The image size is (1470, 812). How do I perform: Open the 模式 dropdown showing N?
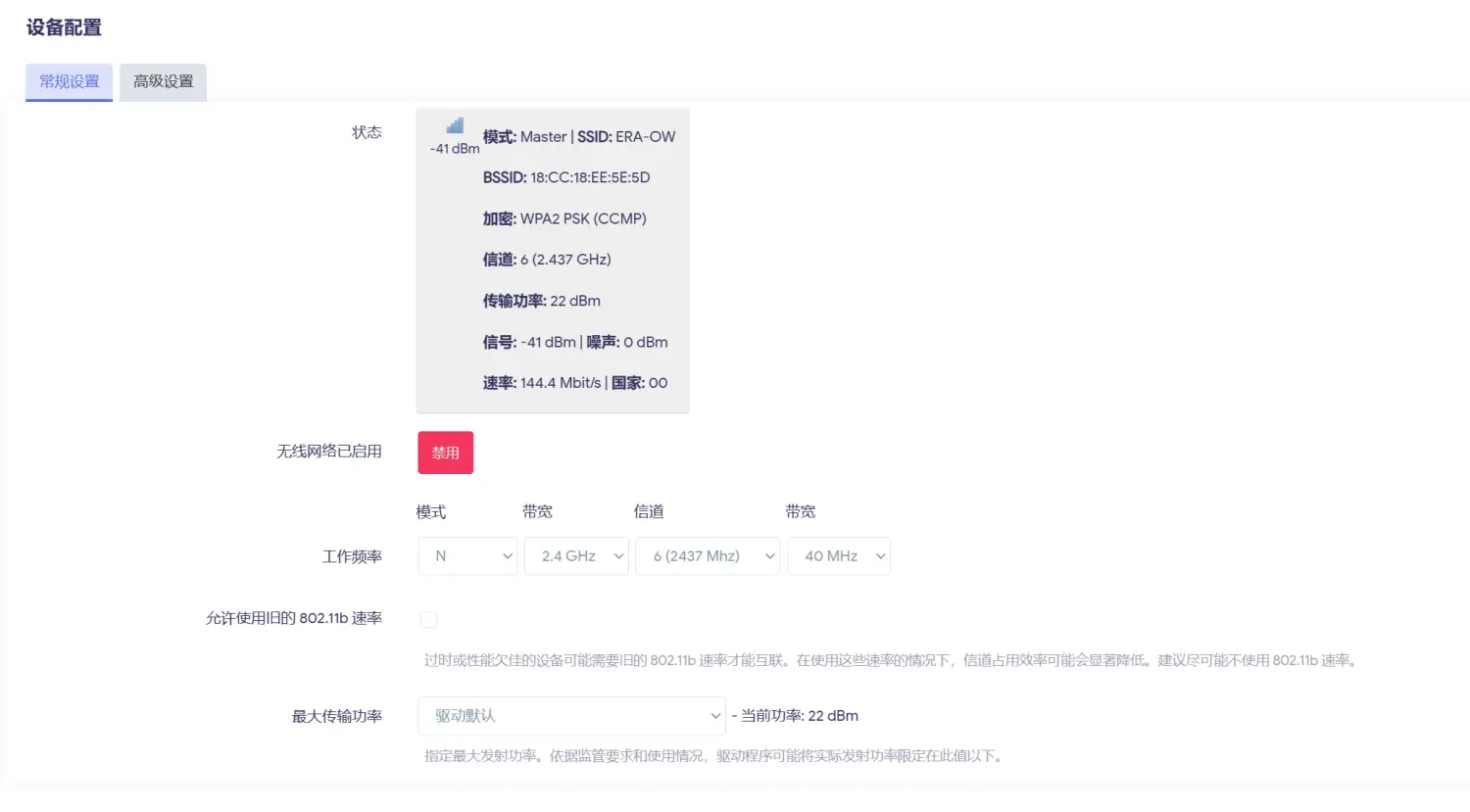coord(466,555)
